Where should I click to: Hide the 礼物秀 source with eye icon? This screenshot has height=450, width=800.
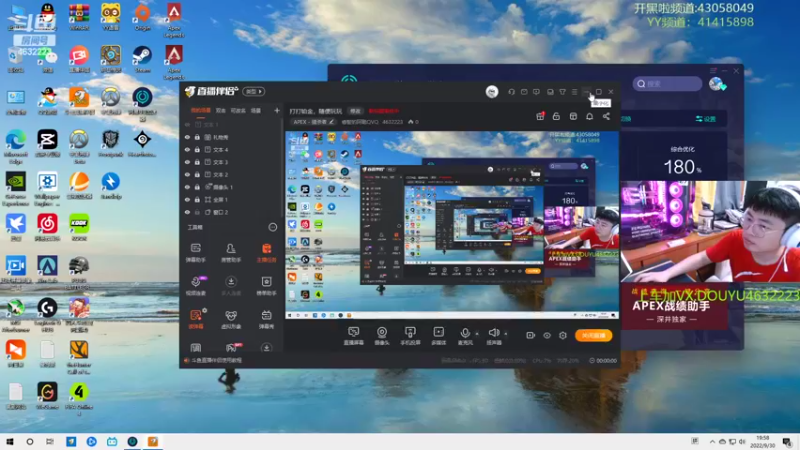[x=187, y=137]
